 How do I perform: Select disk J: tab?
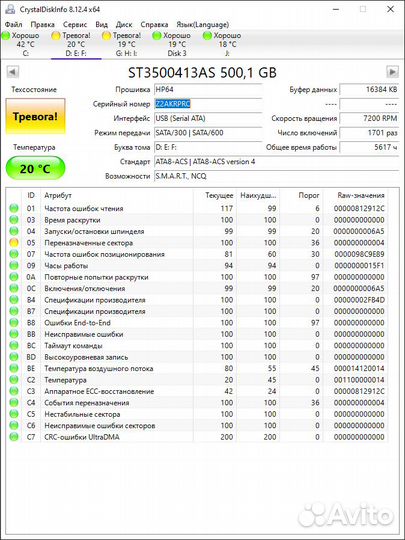(227, 44)
